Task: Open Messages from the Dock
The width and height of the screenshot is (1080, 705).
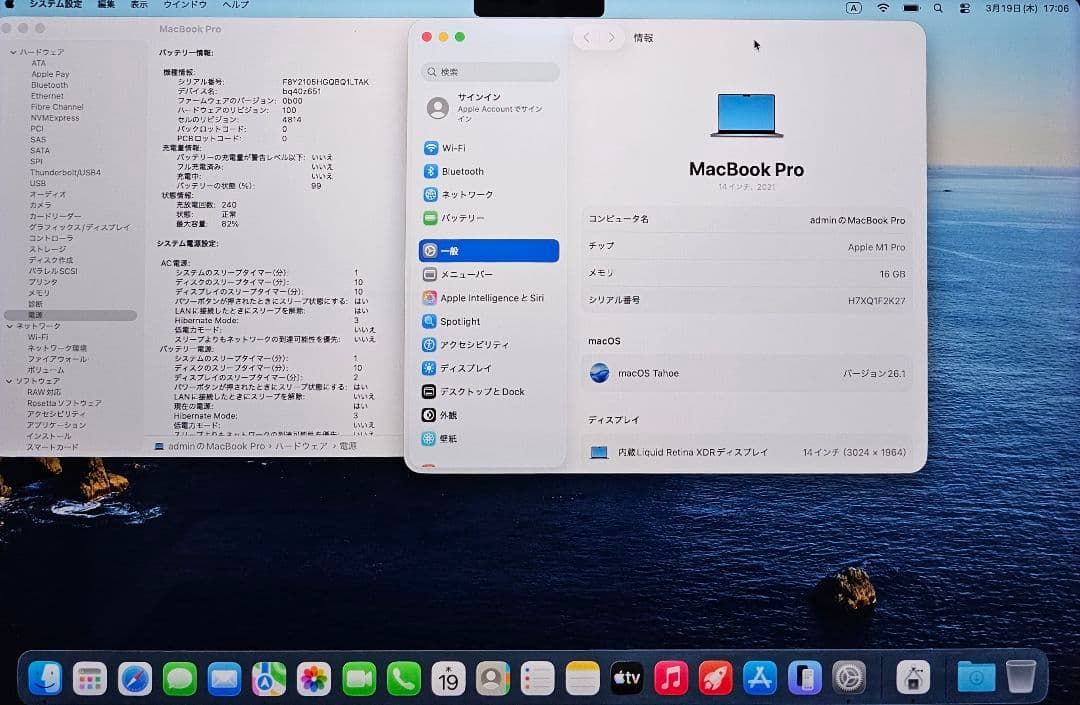Action: (180, 678)
